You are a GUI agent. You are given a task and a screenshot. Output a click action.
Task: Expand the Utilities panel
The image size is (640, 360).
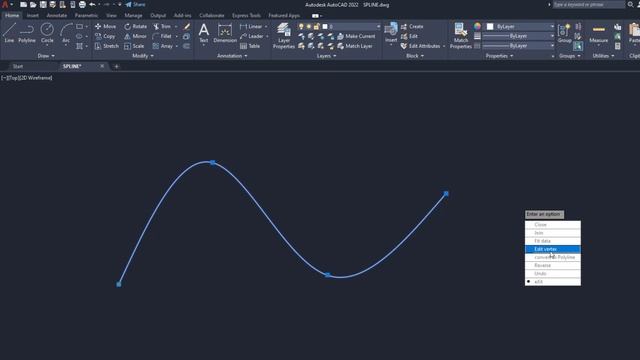click(603, 56)
